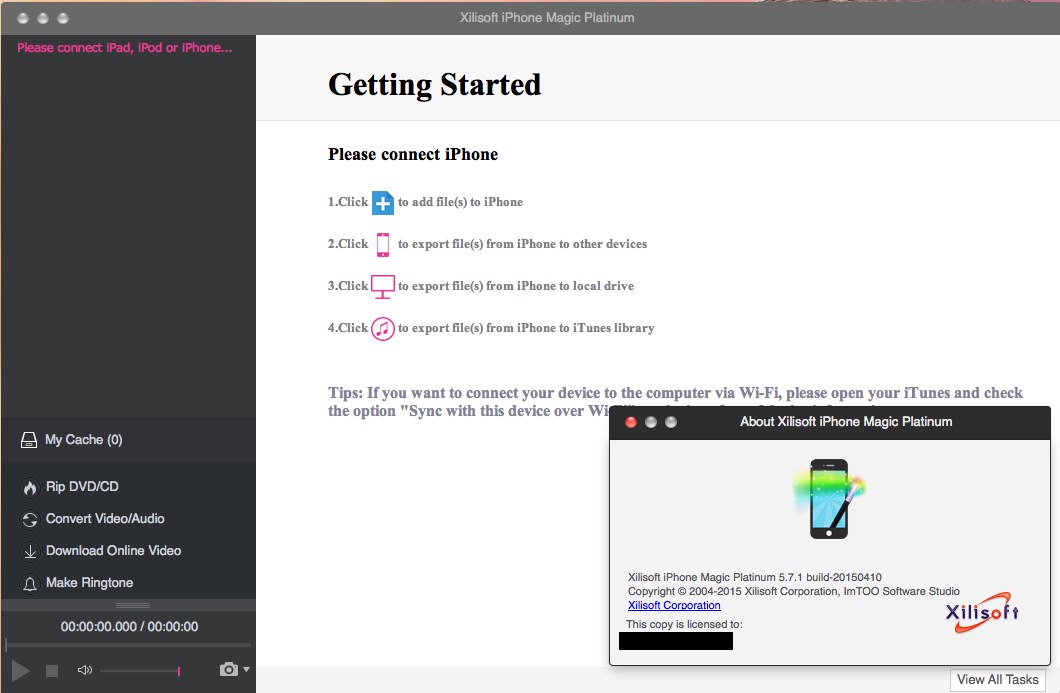Screen dimensions: 1060x693
Task: Click the playback time display 00:00:00.000 / 00:00:00
Action: [129, 627]
